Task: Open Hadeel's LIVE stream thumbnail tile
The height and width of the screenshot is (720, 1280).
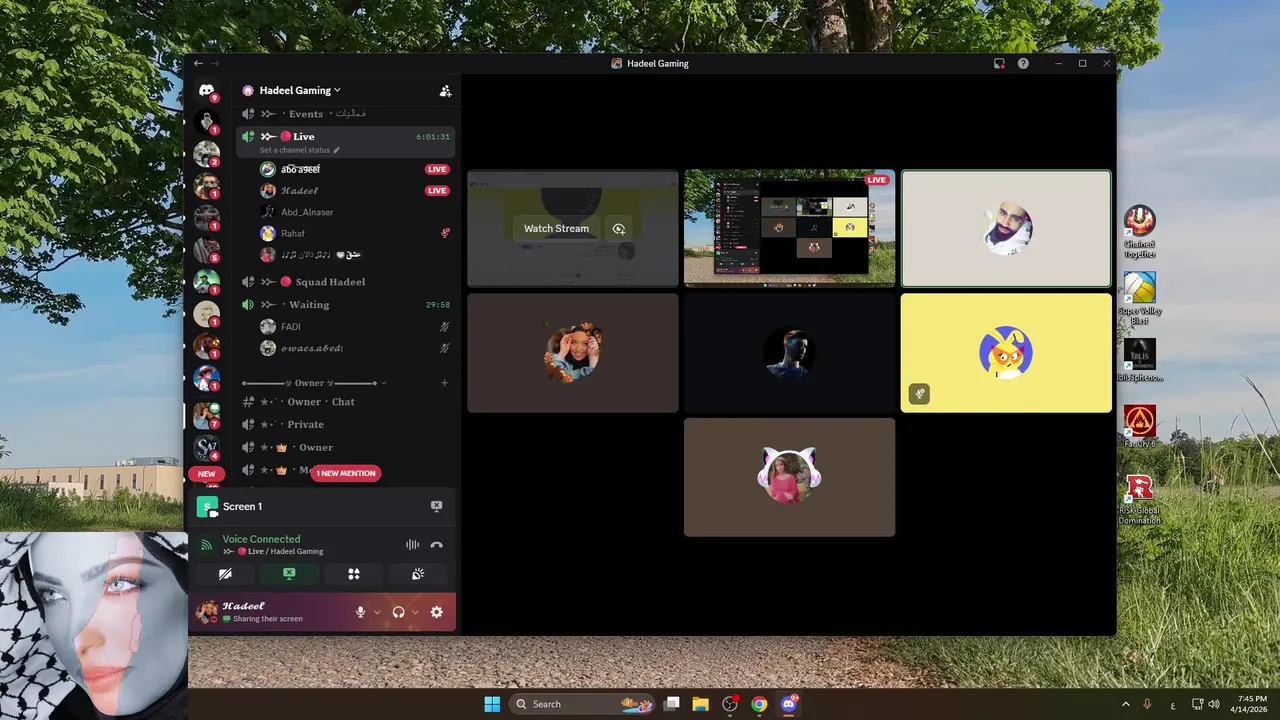Action: (789, 228)
